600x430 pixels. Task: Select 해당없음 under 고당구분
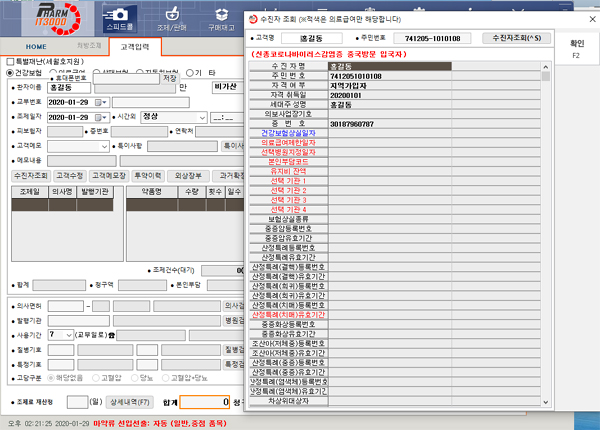51,378
